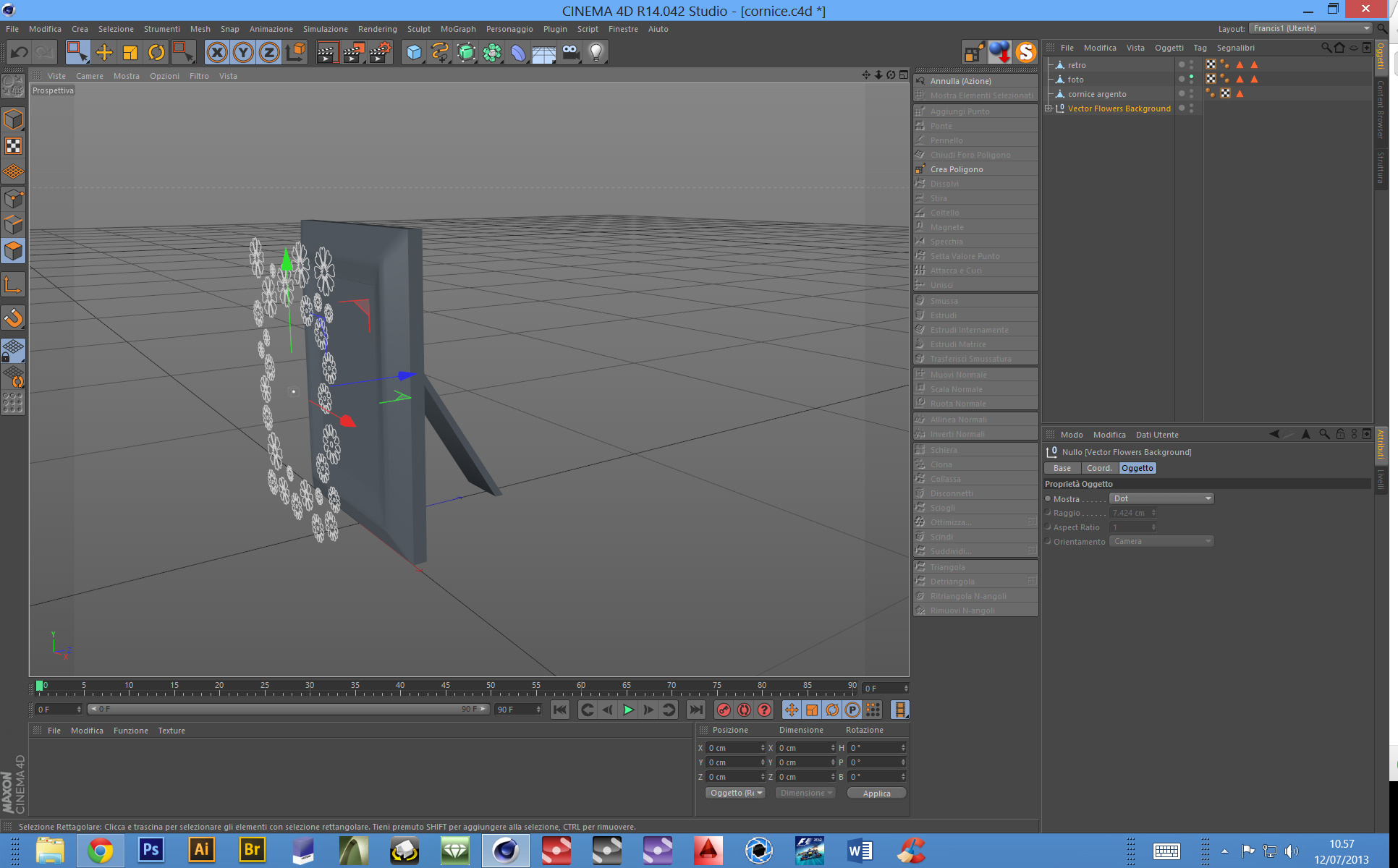Enable snap magnet tool in sidebar
The image size is (1398, 868).
[x=13, y=318]
